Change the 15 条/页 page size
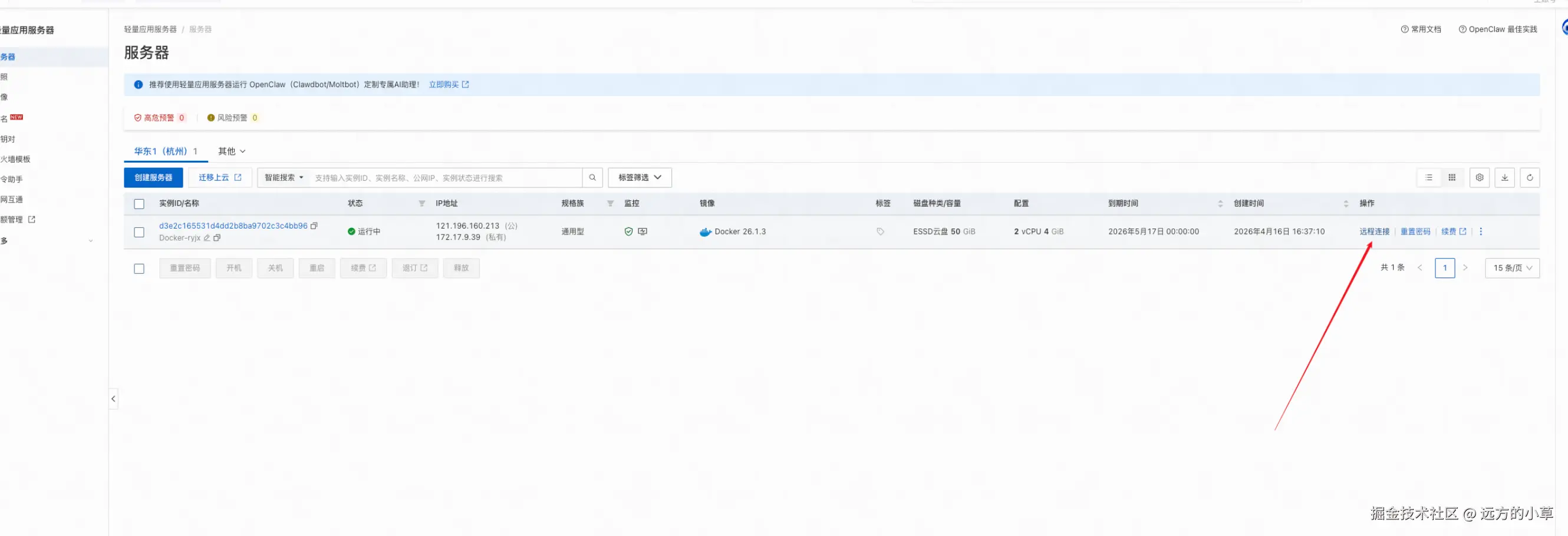Image resolution: width=1568 pixels, height=536 pixels. click(1513, 269)
